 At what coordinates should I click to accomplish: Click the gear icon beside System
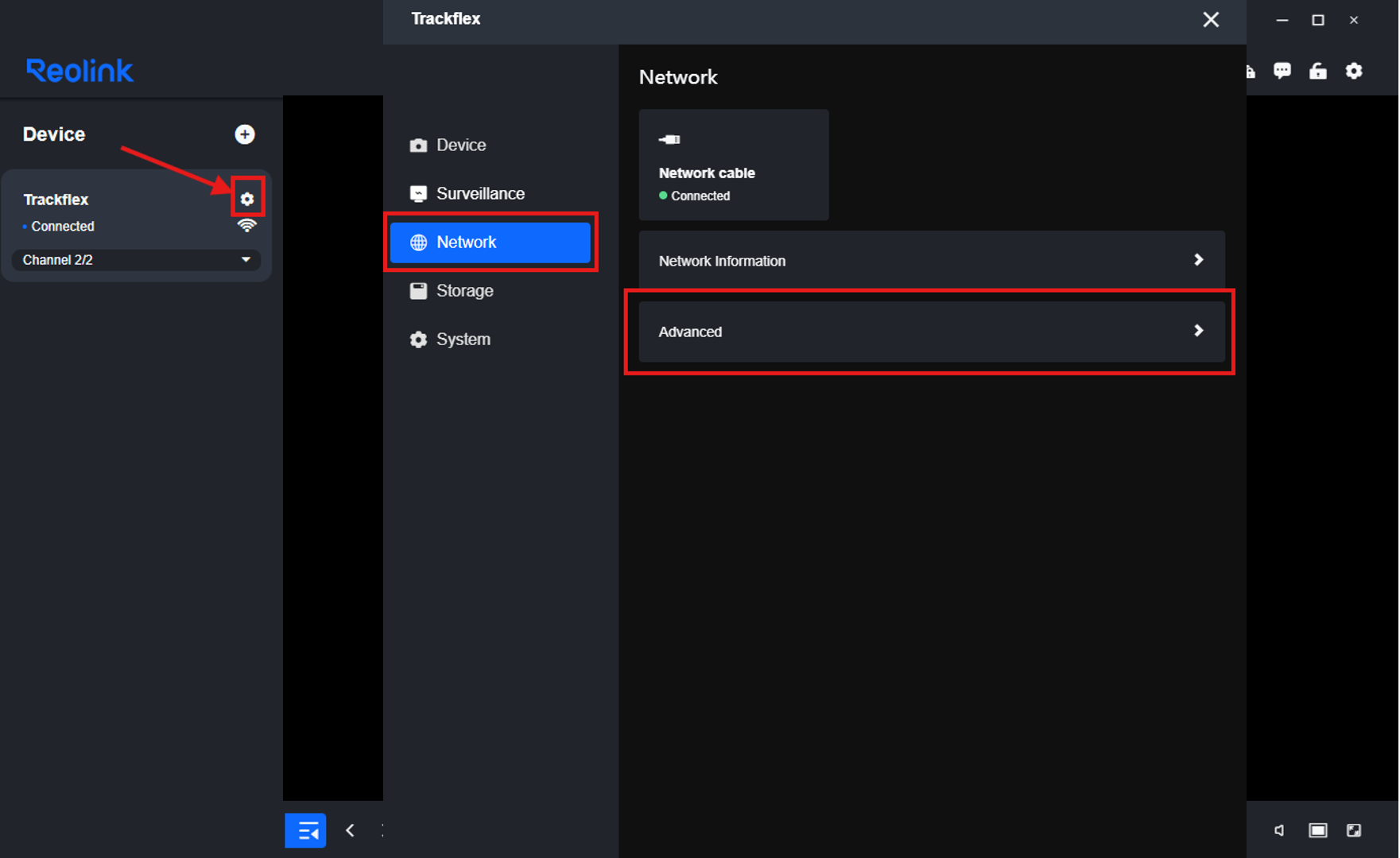tap(418, 340)
